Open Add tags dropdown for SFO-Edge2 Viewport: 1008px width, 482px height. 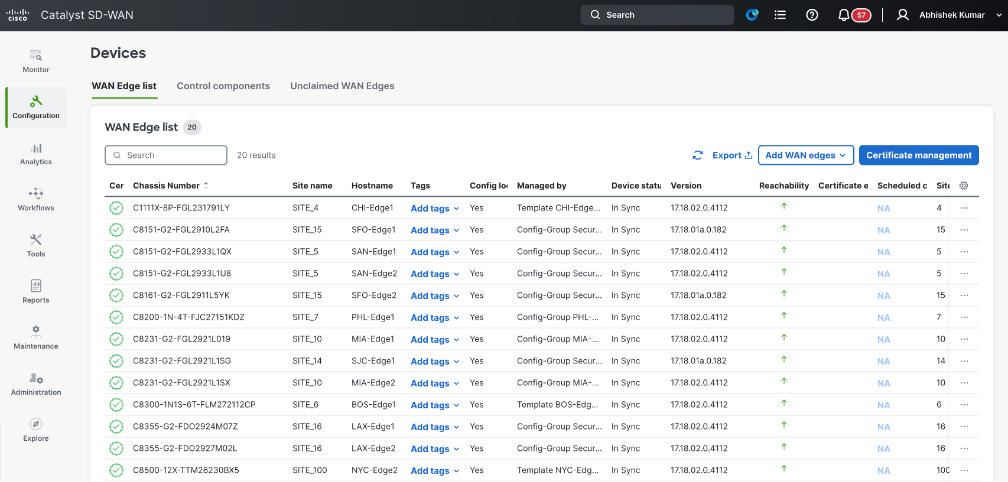435,296
